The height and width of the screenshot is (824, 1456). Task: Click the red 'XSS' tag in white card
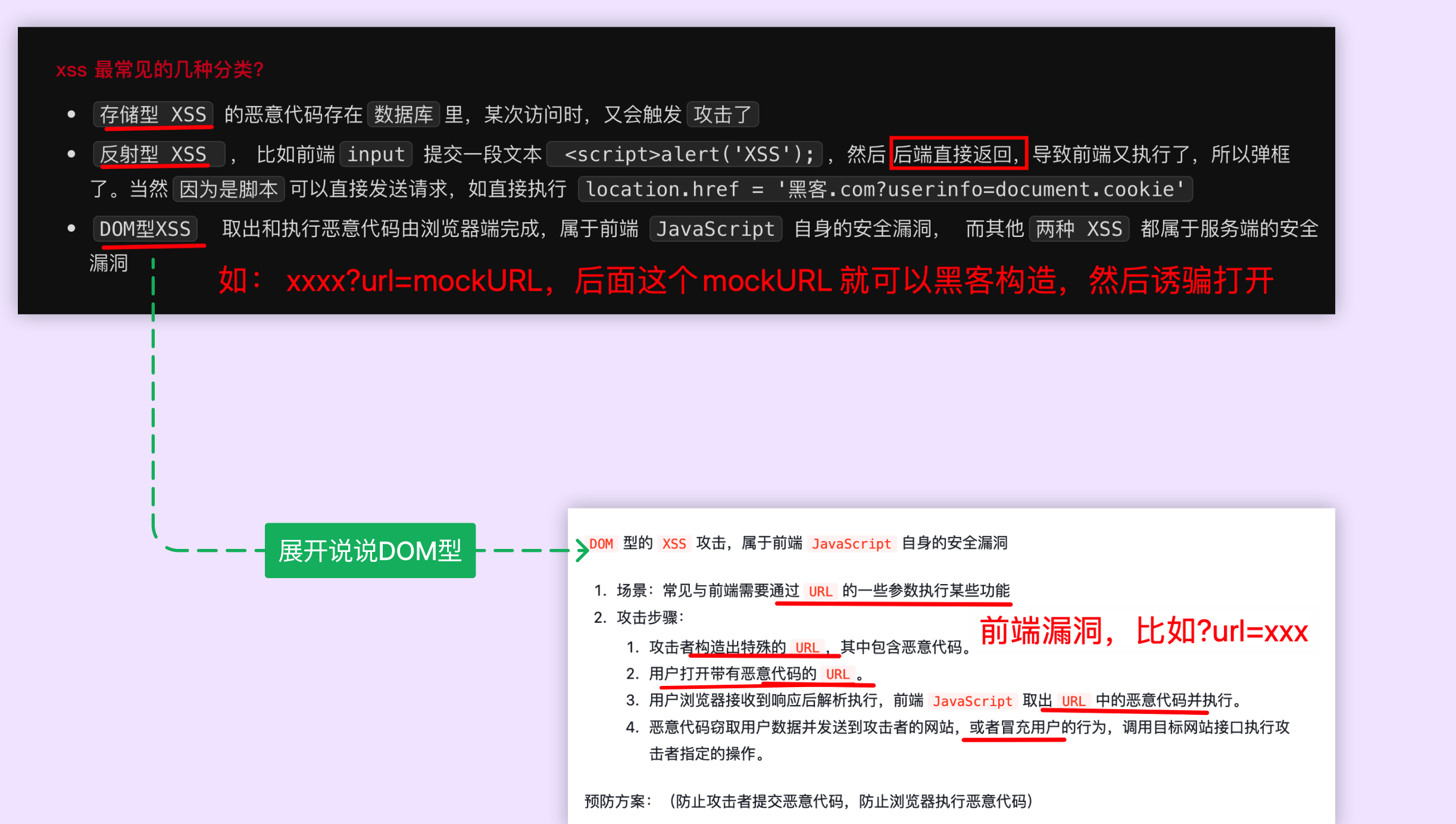tap(674, 544)
